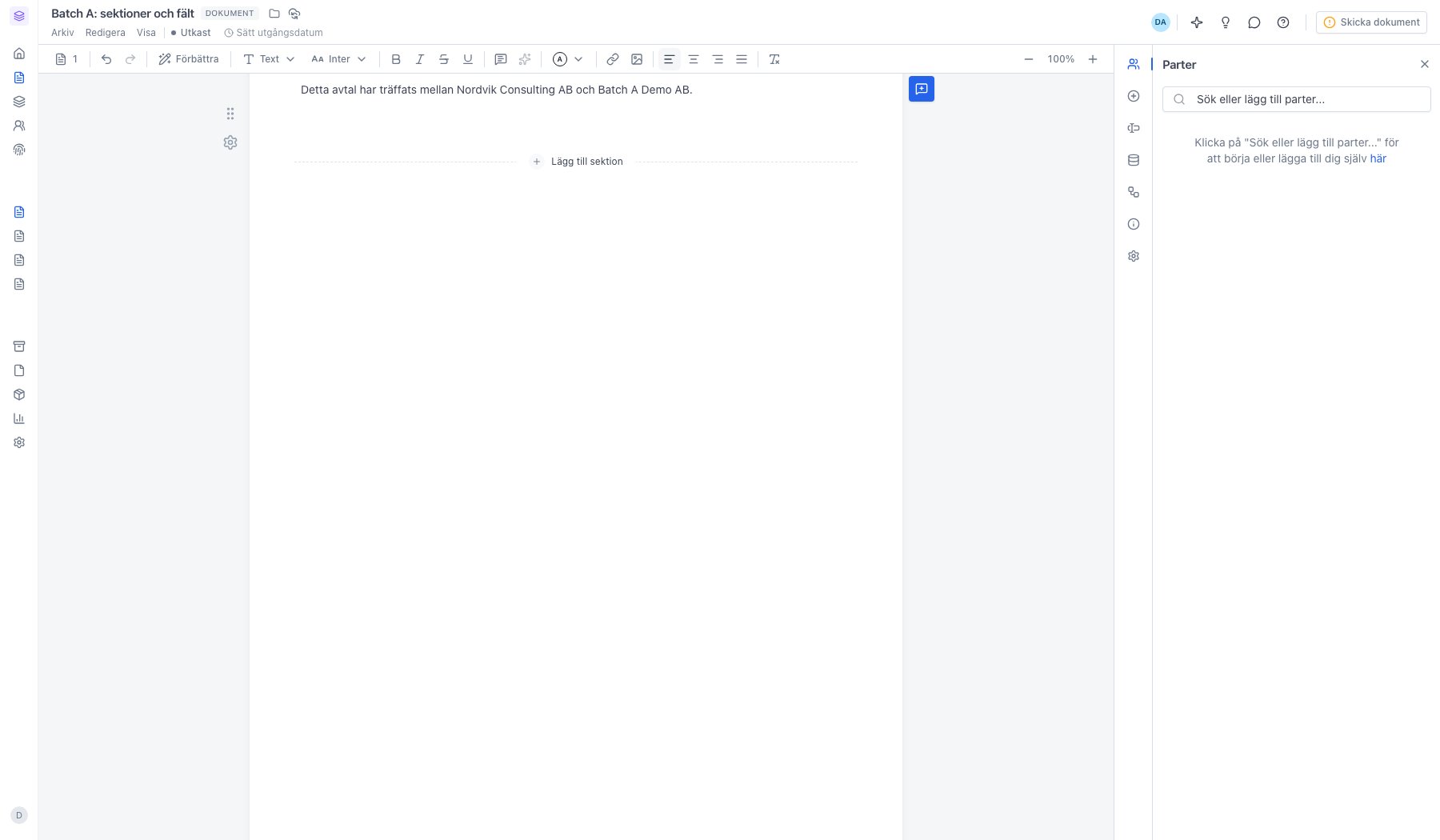The width and height of the screenshot is (1440, 840).
Task: Open the Visa menu
Action: [146, 33]
